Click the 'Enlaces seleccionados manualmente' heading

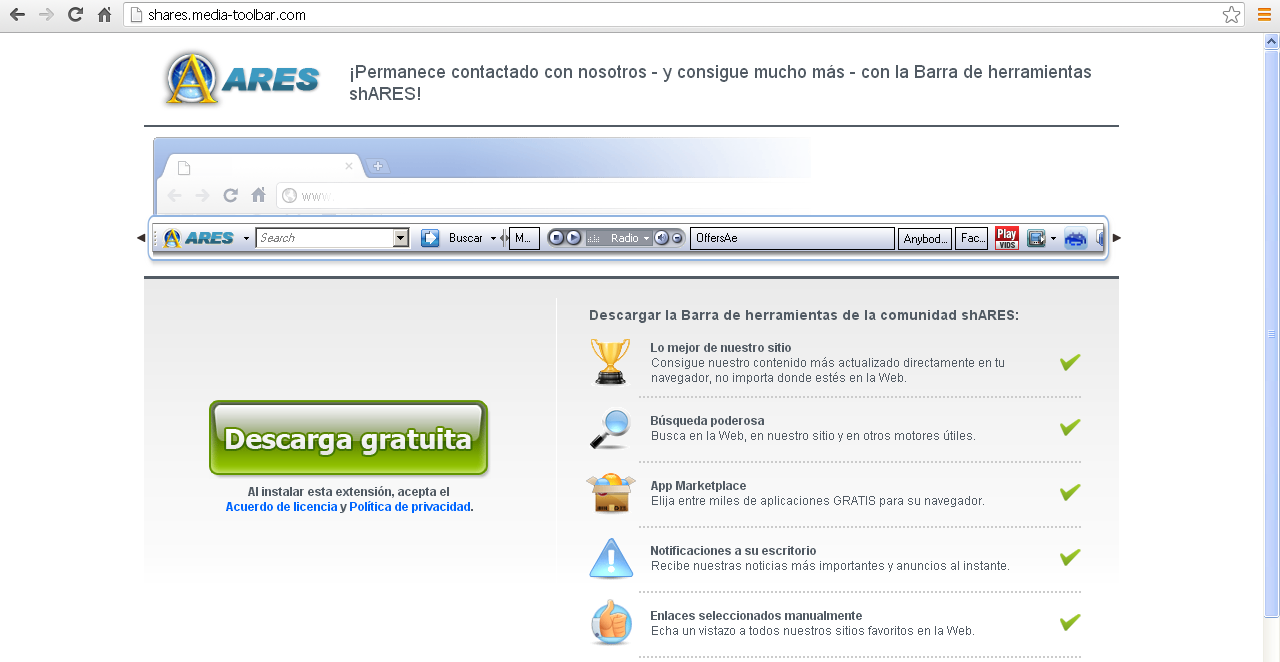pos(756,616)
